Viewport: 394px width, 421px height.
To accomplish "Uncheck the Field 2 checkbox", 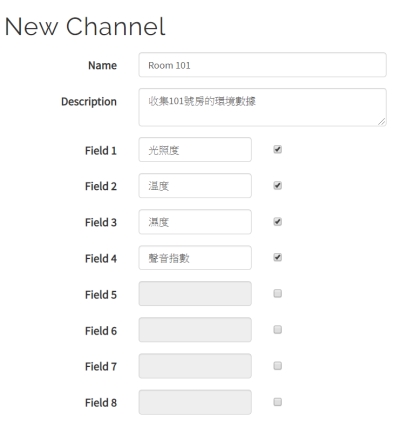I will coord(277,185).
